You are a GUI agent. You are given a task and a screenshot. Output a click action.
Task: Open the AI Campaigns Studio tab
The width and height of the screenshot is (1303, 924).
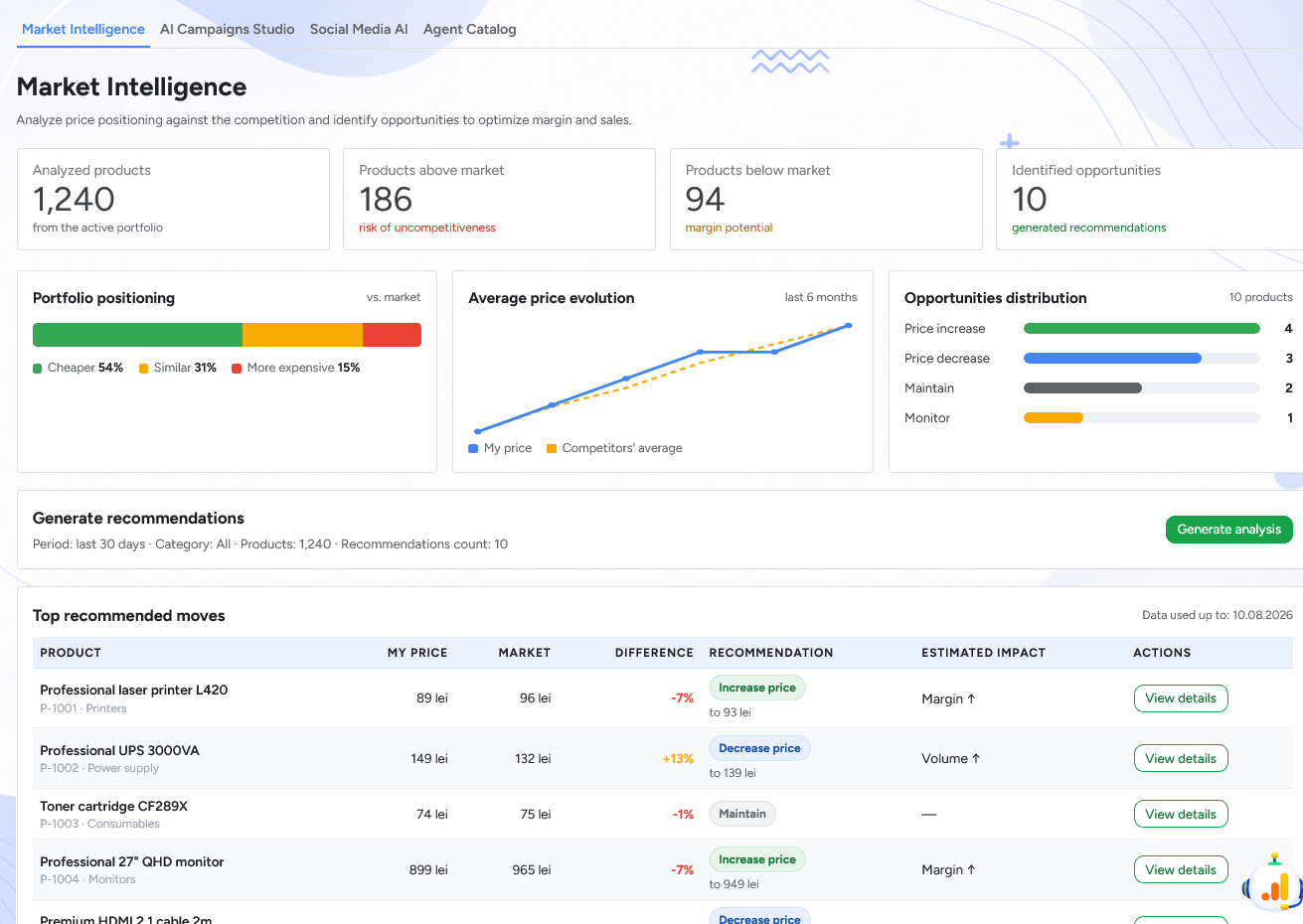click(x=228, y=29)
